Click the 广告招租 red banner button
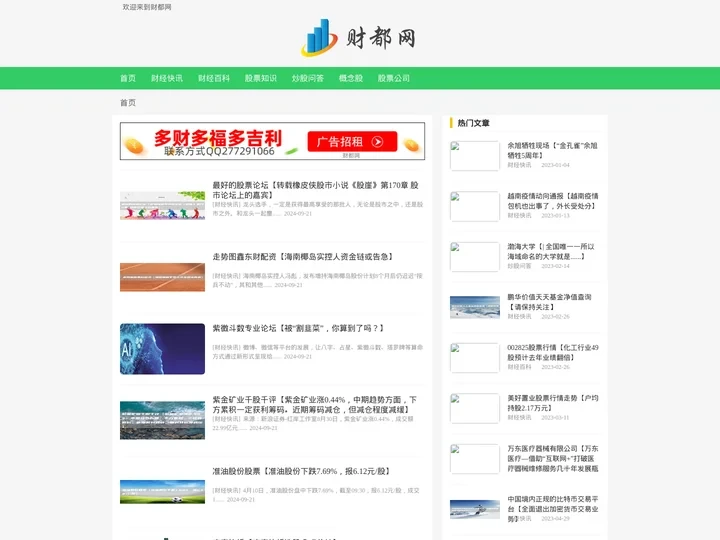The image size is (720, 540). [x=352, y=141]
